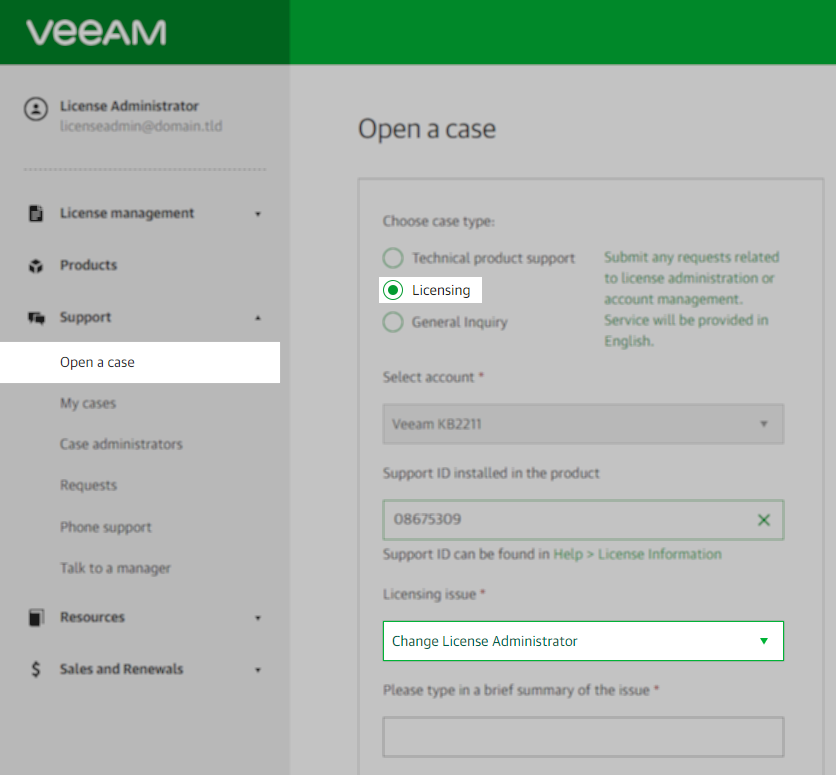This screenshot has width=836, height=775.
Task: Click the Sales and Renewals dollar icon
Action: 36,669
